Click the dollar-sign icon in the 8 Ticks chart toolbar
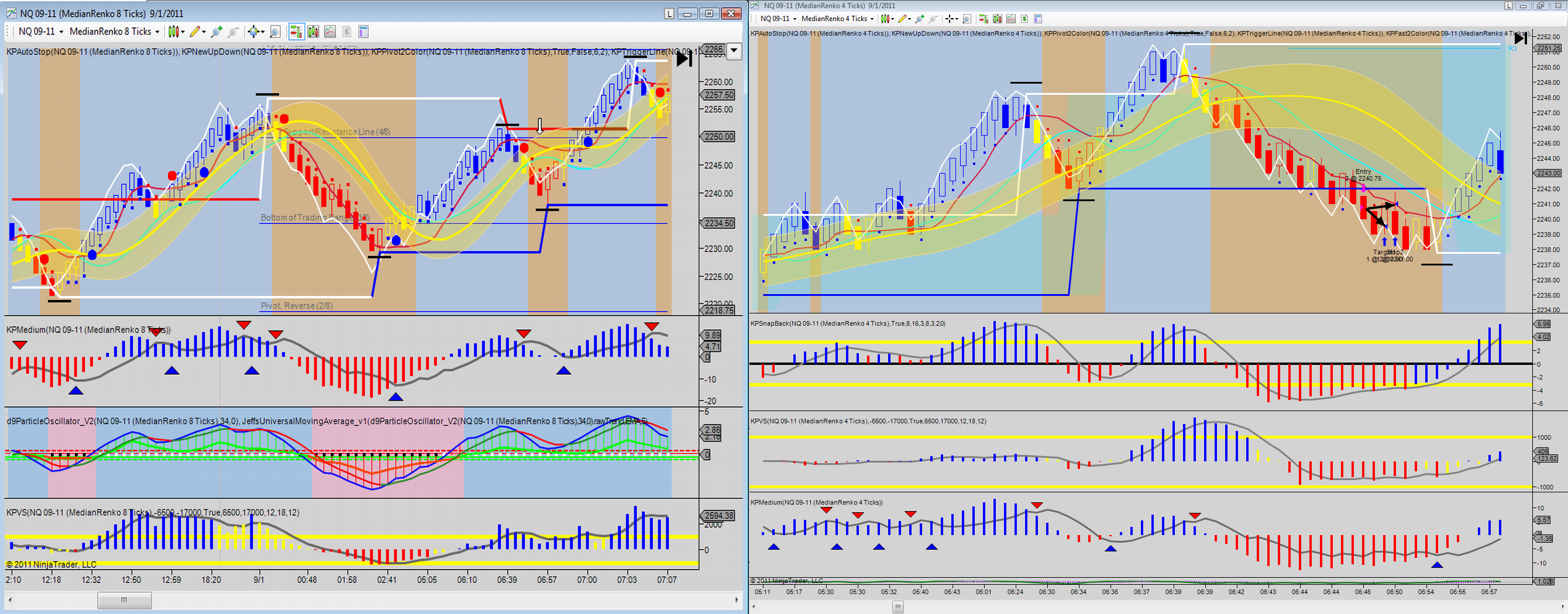The width and height of the screenshot is (1568, 614). (346, 32)
